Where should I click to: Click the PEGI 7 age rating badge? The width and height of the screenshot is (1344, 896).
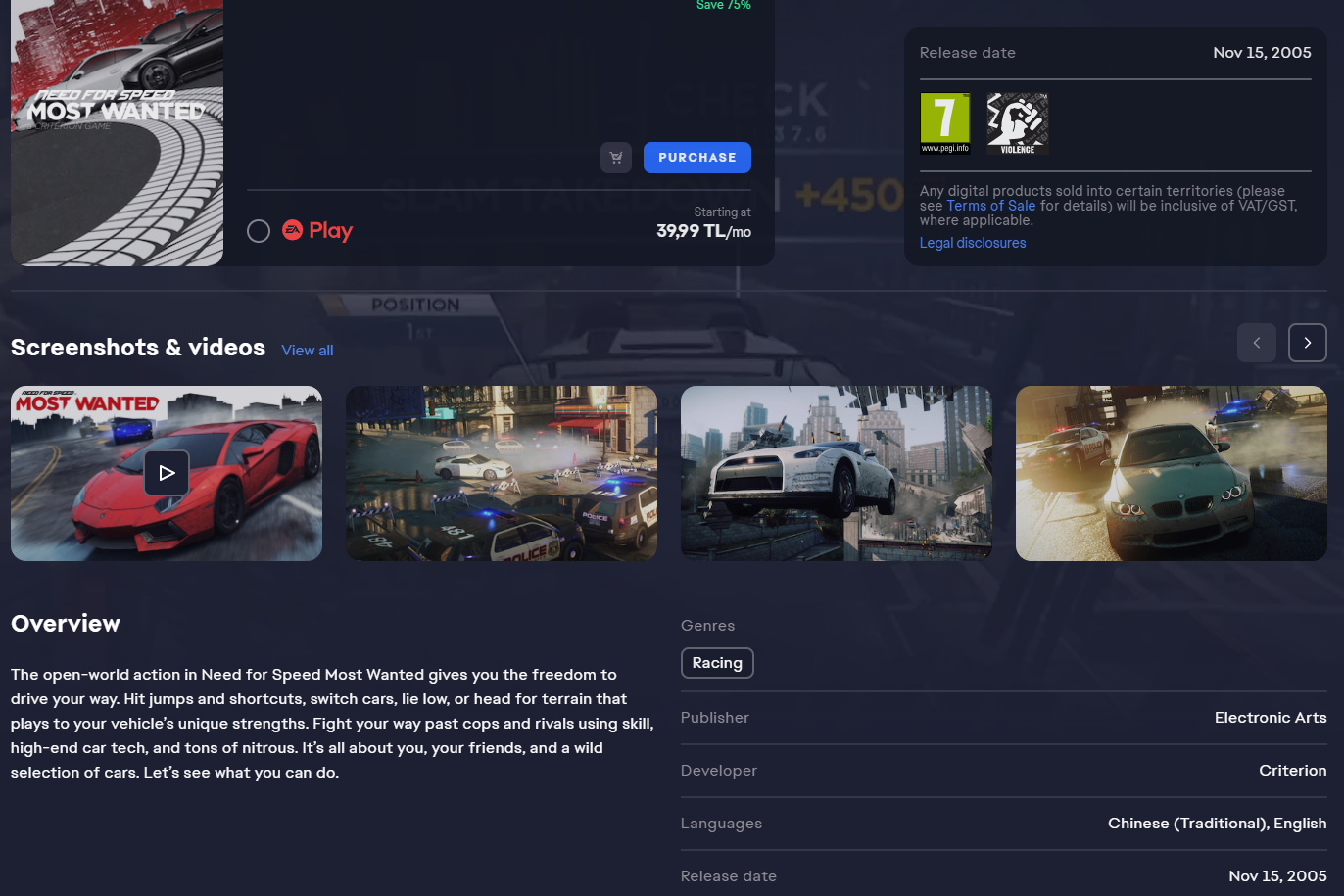[x=945, y=123]
